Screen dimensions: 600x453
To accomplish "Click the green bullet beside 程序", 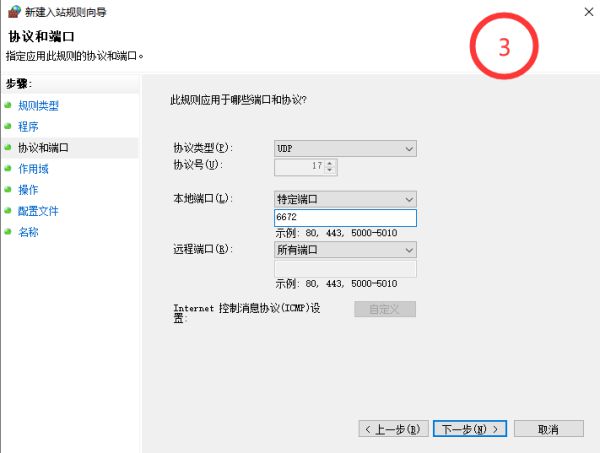I will point(8,126).
